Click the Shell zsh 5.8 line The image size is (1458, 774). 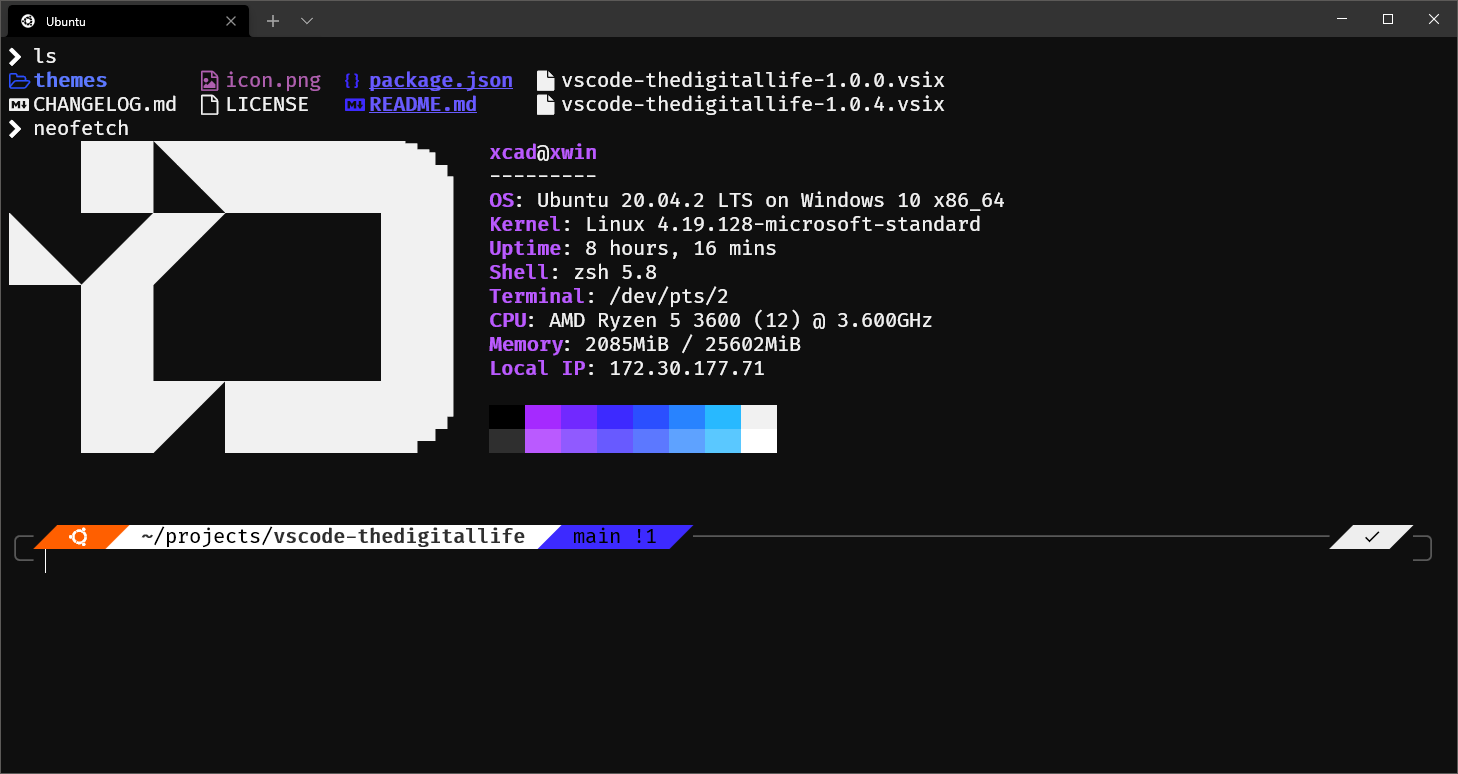(x=573, y=272)
